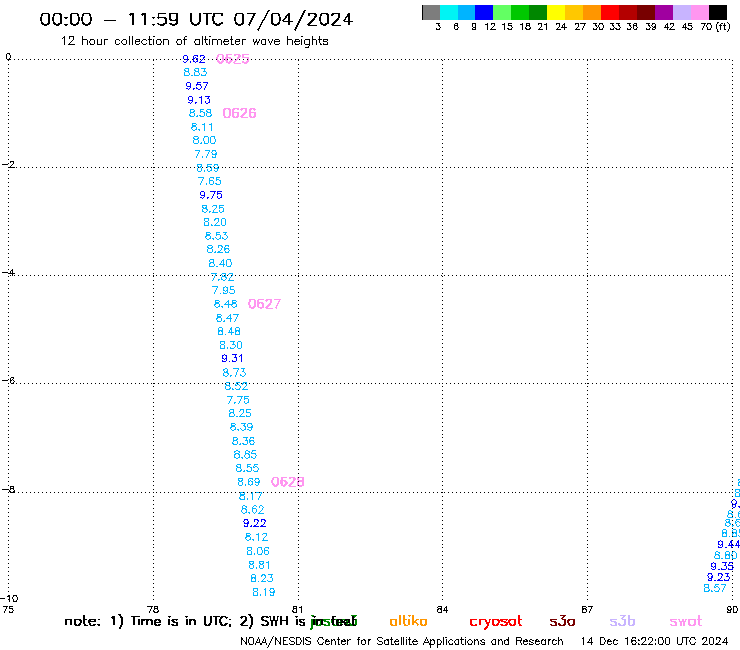Click the swot satellite legend label
740x650 pixels.
click(x=686, y=621)
